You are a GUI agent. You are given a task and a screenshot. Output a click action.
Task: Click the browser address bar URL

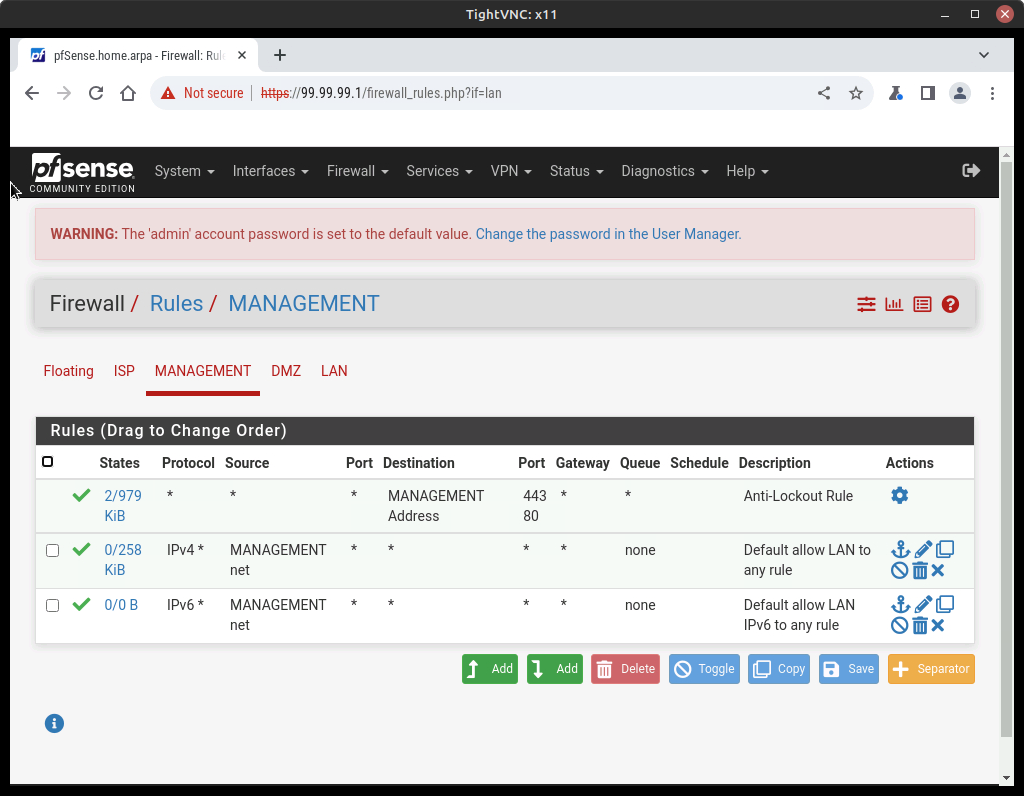pos(381,93)
